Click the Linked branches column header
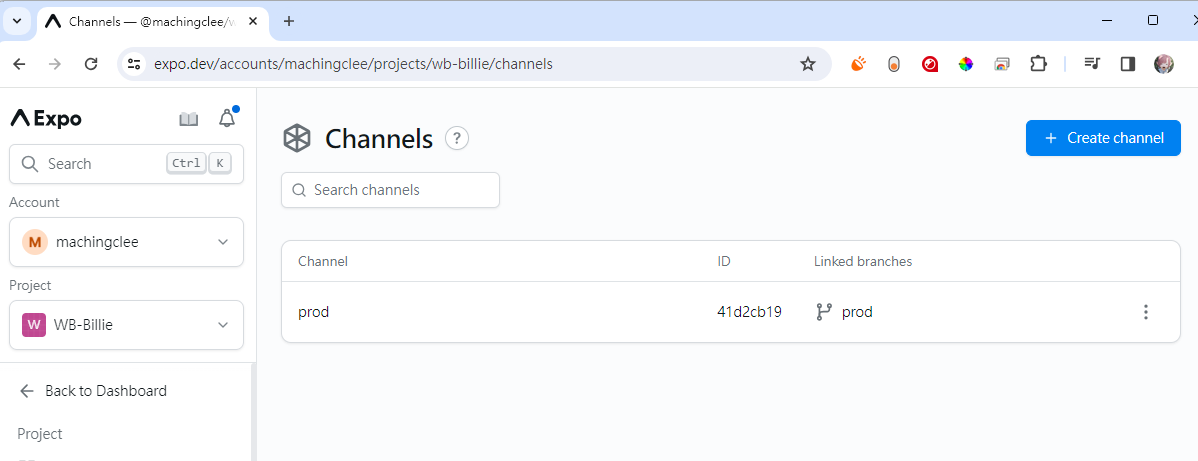The height and width of the screenshot is (461, 1198). (x=863, y=261)
